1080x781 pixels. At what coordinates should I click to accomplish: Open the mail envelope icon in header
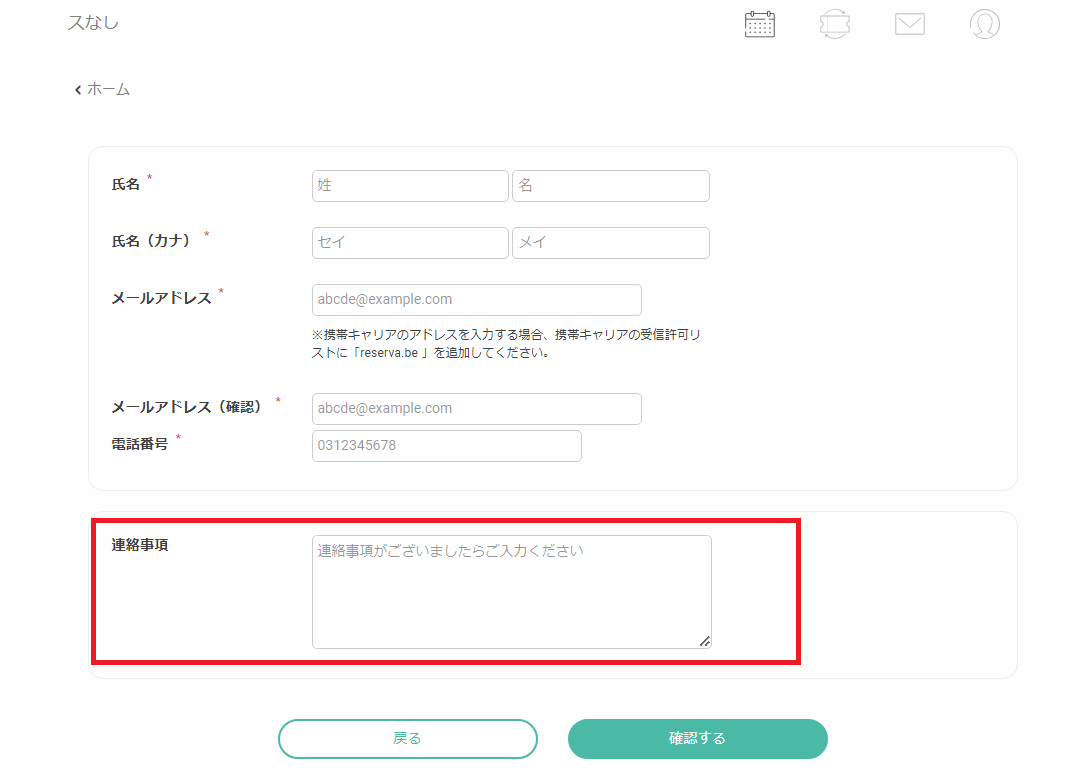pyautogui.click(x=910, y=24)
